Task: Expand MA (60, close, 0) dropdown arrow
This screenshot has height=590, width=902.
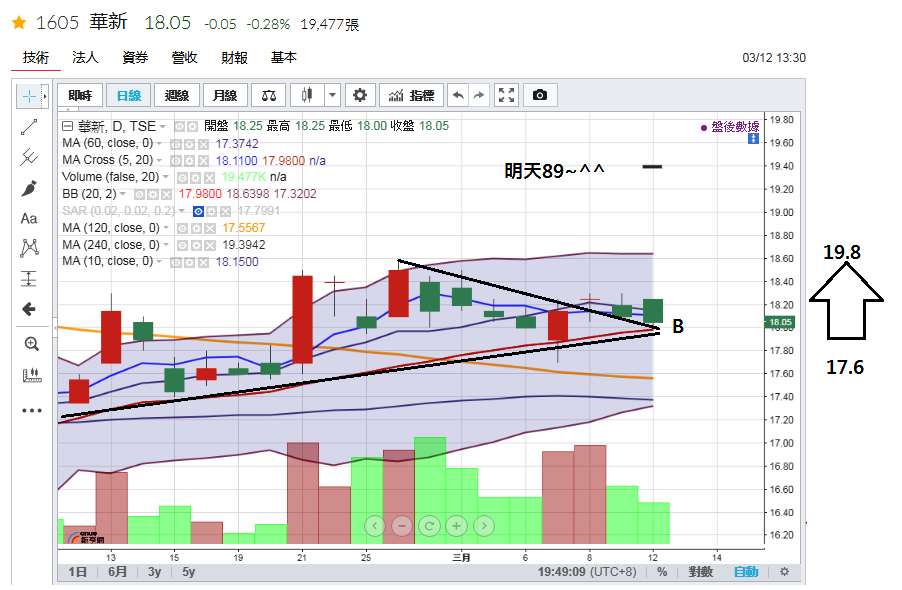Action: coord(159,143)
